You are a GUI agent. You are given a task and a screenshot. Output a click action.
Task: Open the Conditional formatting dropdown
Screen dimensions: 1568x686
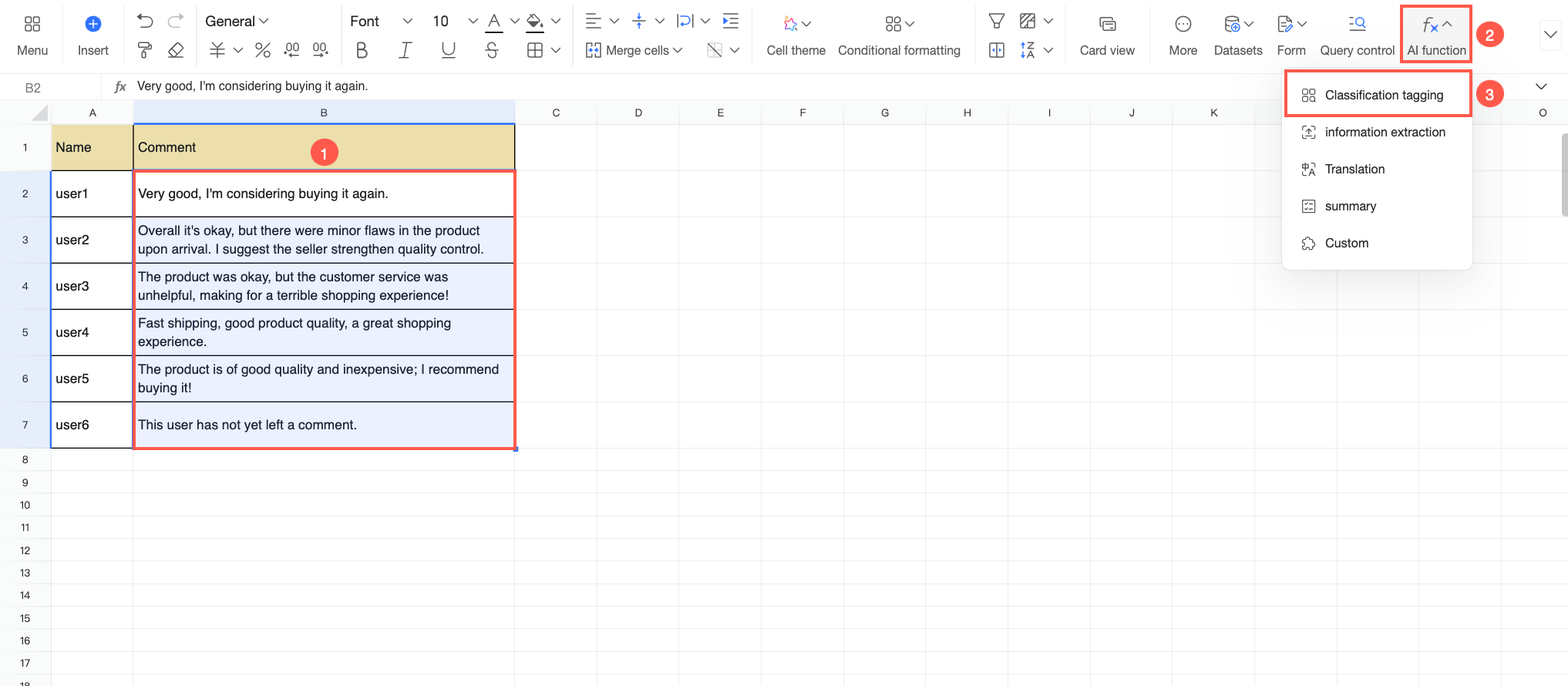[x=899, y=35]
